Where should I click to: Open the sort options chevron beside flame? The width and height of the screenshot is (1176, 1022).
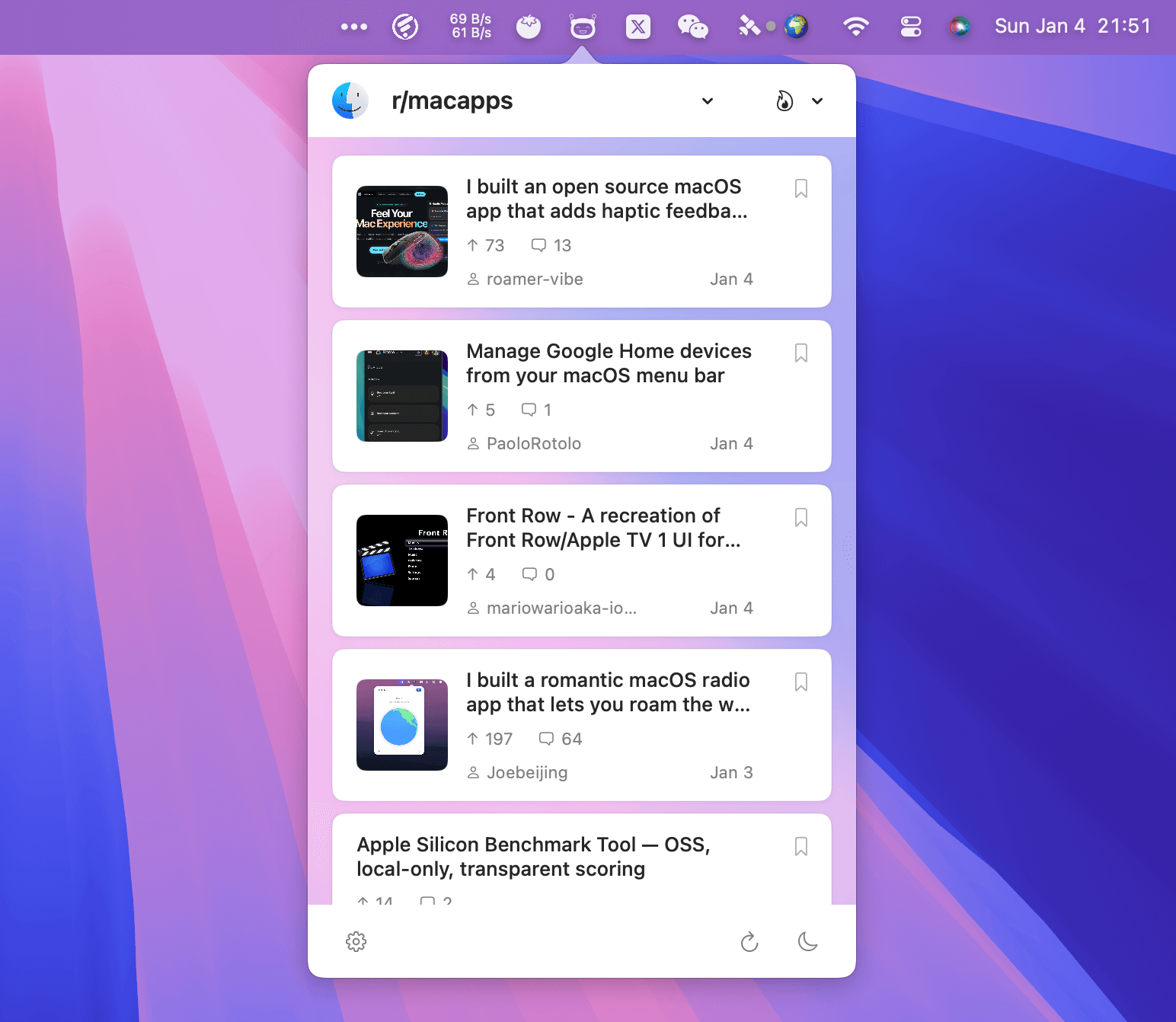(817, 101)
